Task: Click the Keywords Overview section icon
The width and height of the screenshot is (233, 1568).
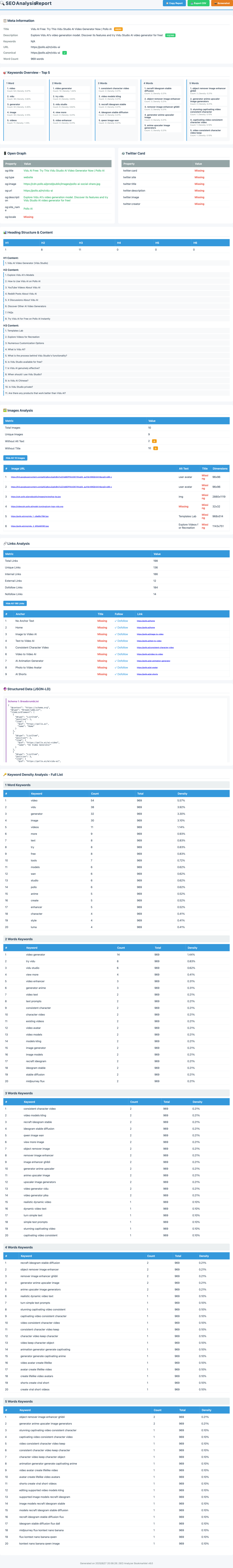Action: pos(5,72)
